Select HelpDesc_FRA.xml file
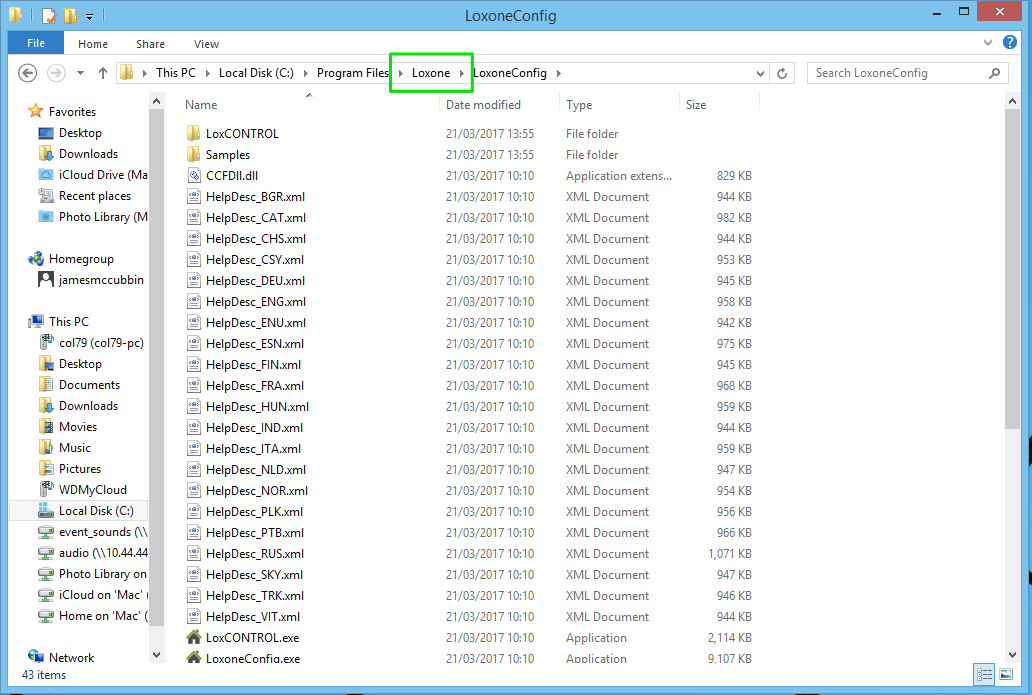The image size is (1032, 695). pyautogui.click(x=255, y=386)
